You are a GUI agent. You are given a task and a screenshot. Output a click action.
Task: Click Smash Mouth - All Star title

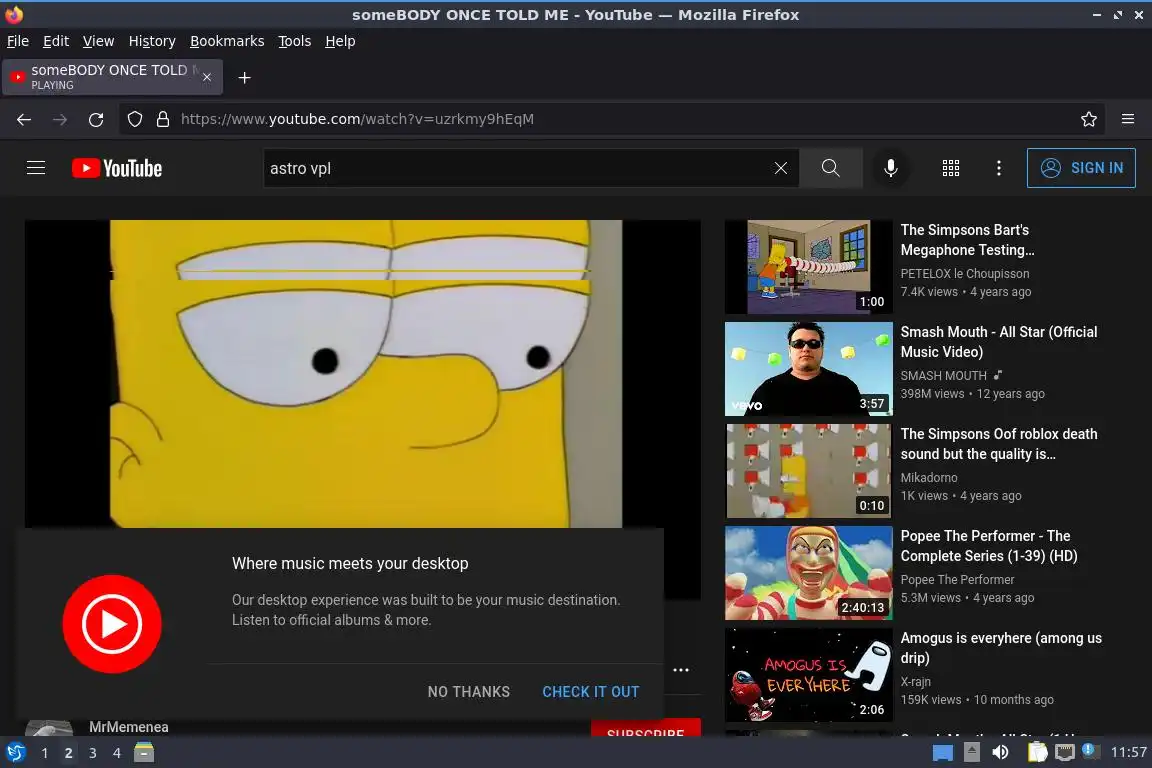(x=999, y=342)
